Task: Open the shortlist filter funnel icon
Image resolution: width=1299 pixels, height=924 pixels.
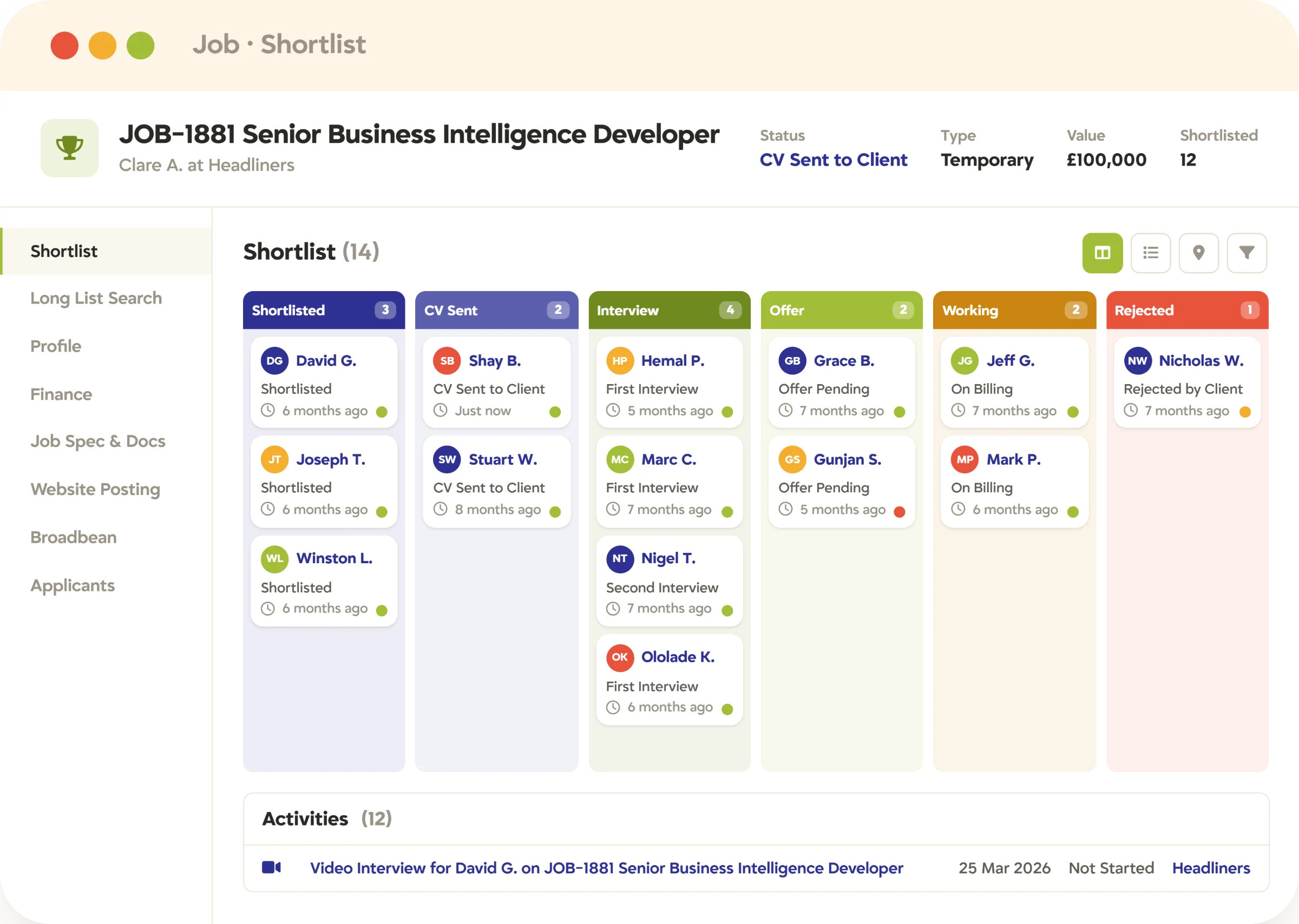Action: [1246, 253]
